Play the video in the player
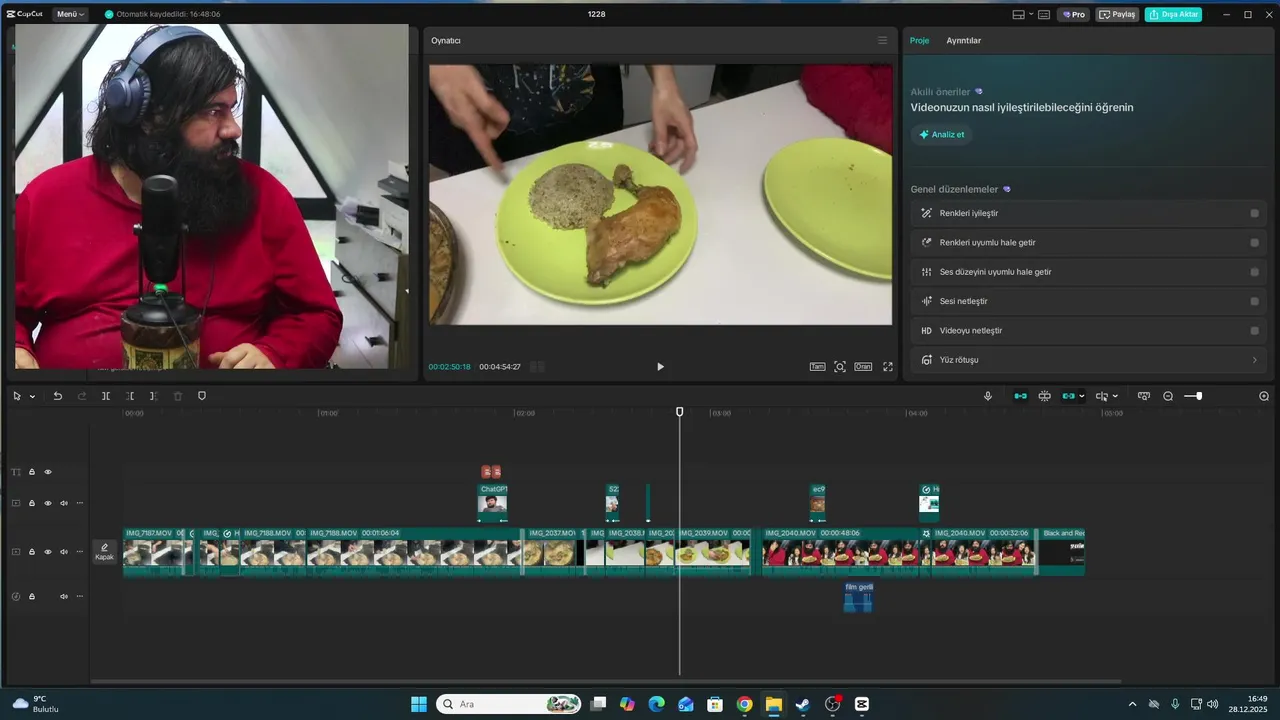The width and height of the screenshot is (1280, 720). [x=660, y=367]
